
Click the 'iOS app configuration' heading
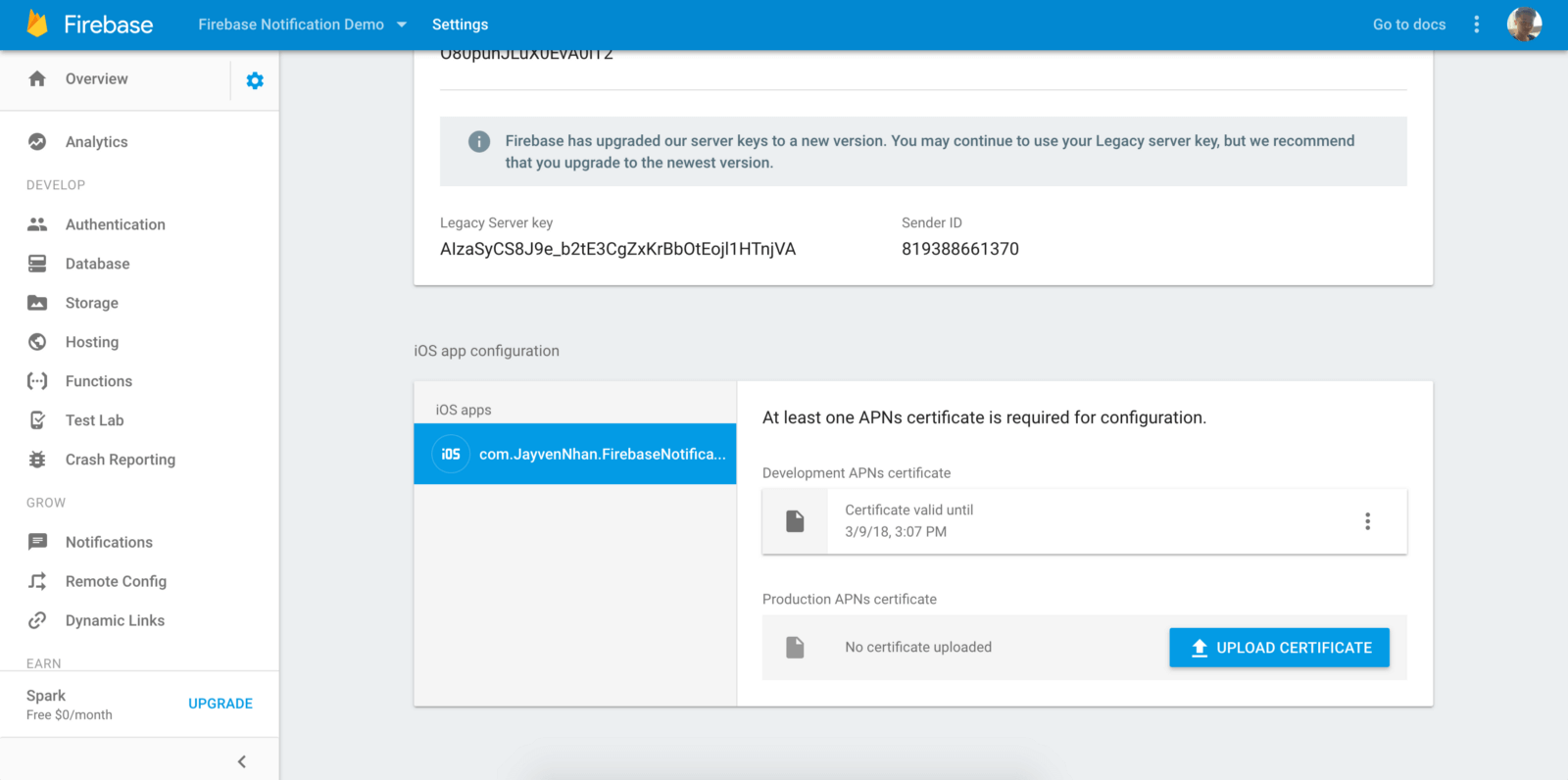coord(486,351)
